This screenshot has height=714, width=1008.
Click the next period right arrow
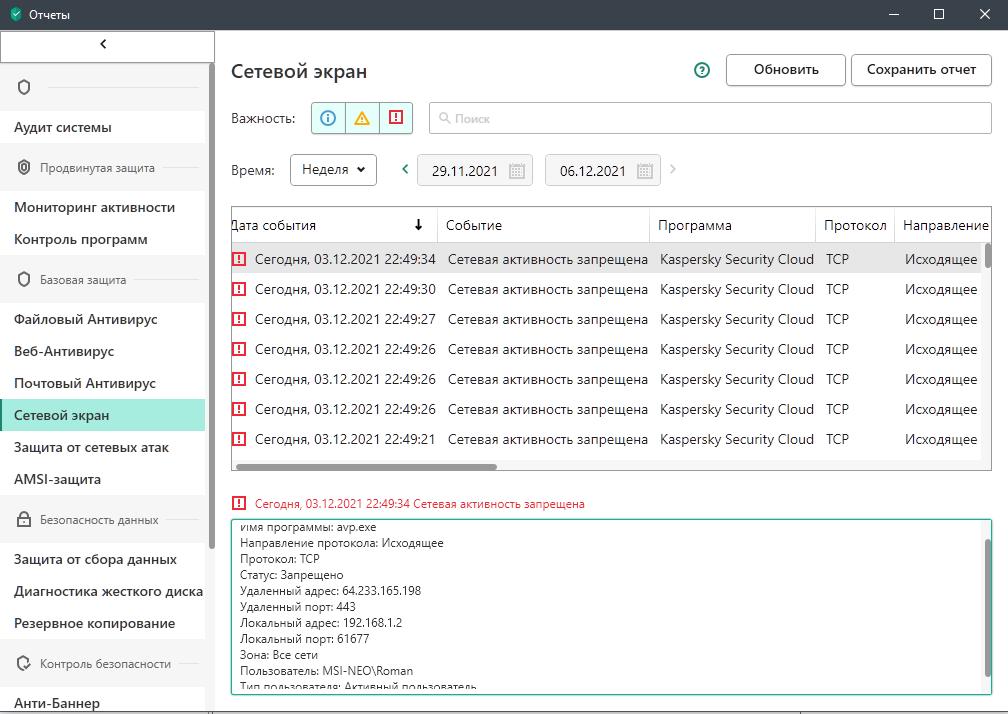coord(672,169)
